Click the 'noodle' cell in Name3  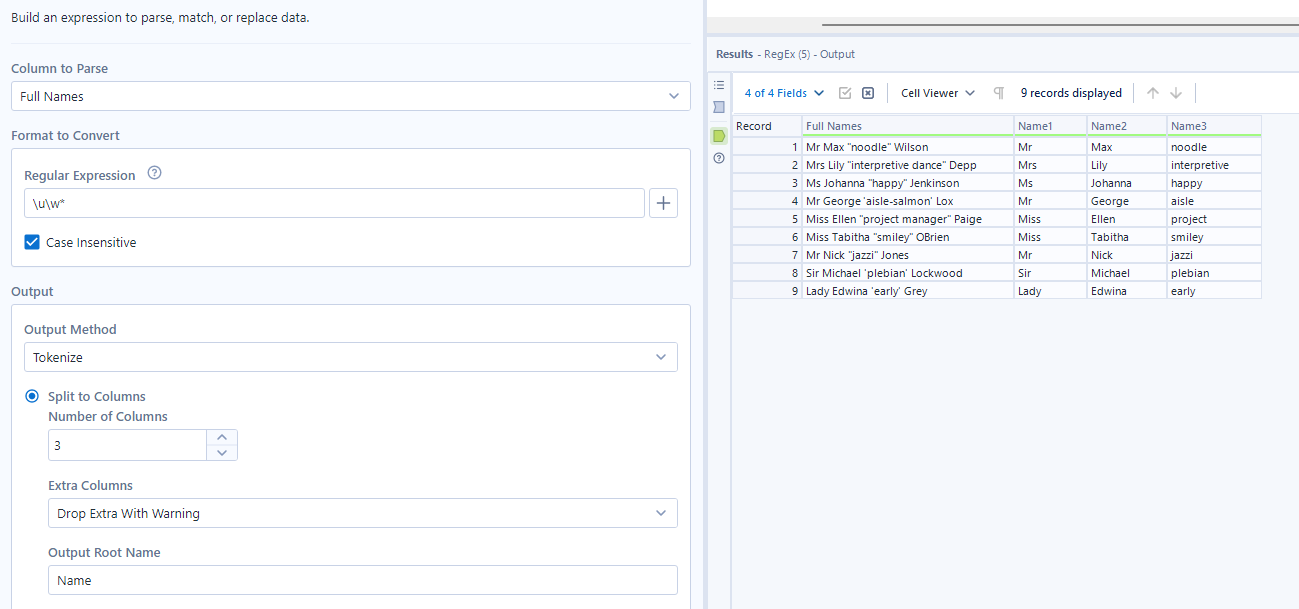click(1214, 147)
